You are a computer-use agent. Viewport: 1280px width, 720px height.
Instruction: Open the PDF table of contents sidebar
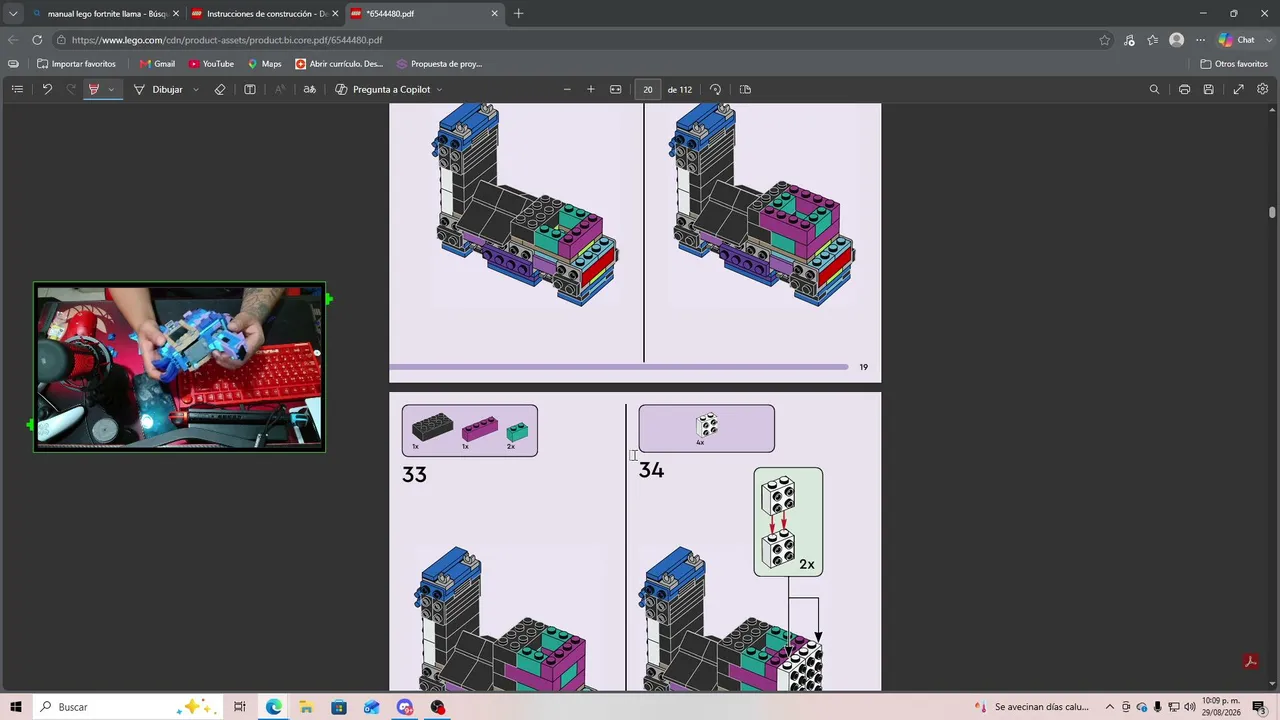click(x=17, y=89)
